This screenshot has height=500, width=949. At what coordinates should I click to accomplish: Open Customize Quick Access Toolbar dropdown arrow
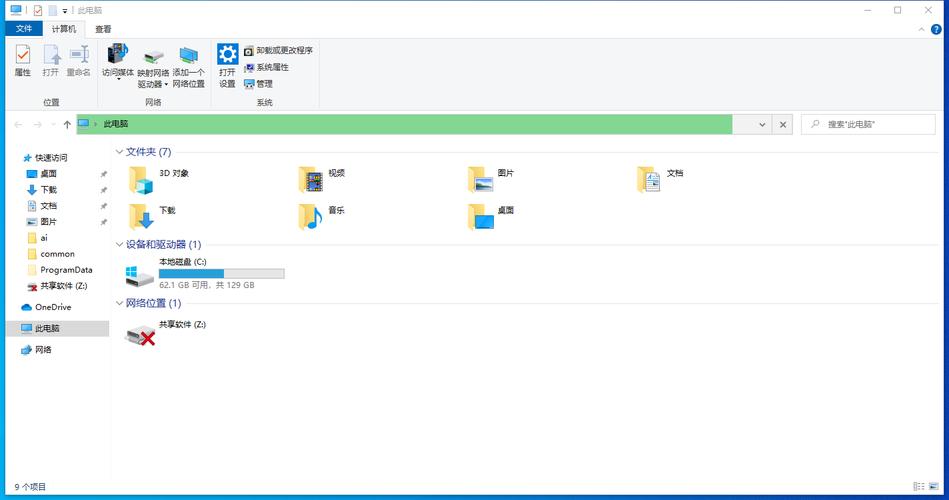click(65, 11)
